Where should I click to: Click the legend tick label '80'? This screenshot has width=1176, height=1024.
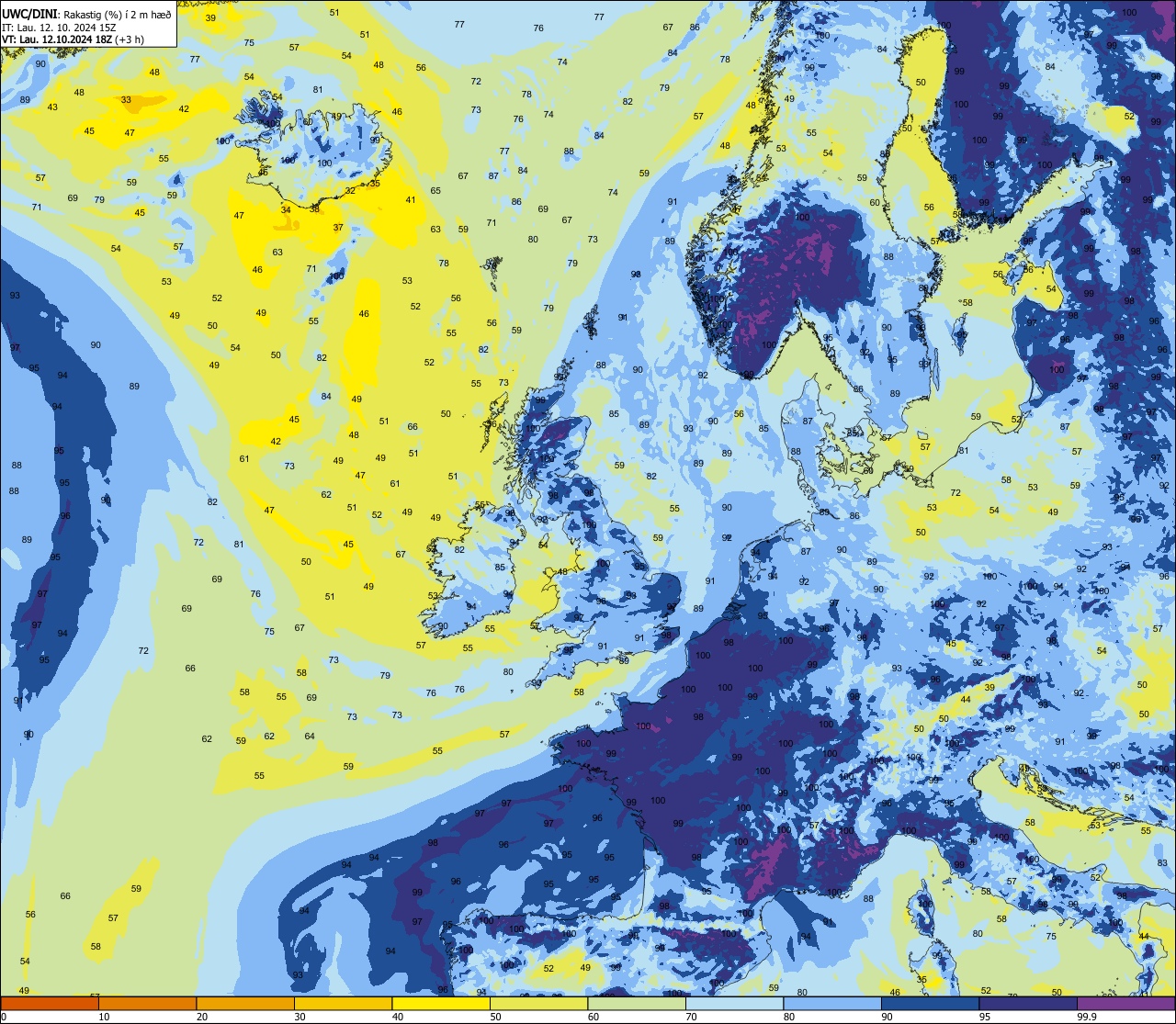[789, 1017]
